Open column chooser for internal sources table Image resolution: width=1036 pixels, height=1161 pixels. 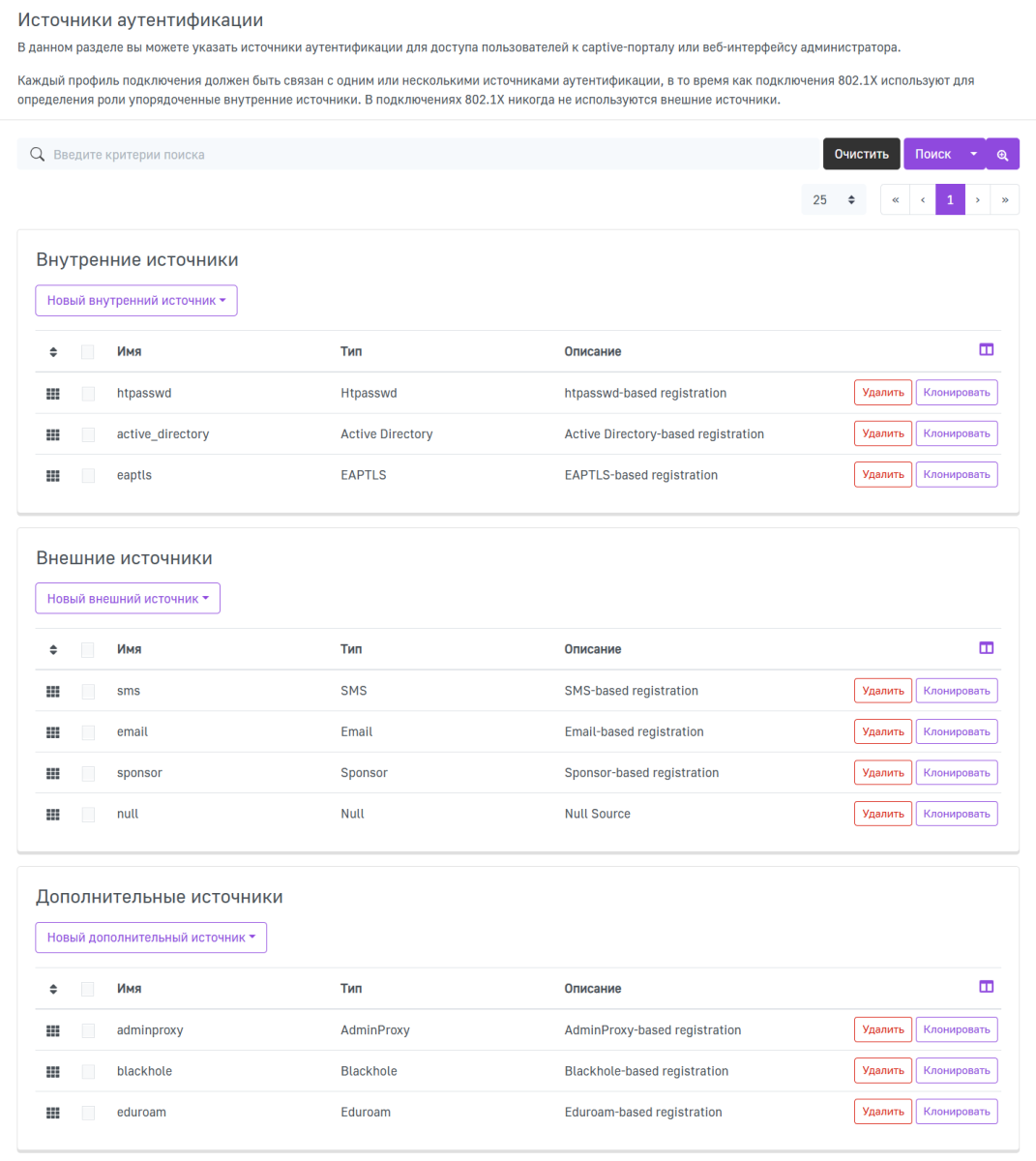coord(986,350)
